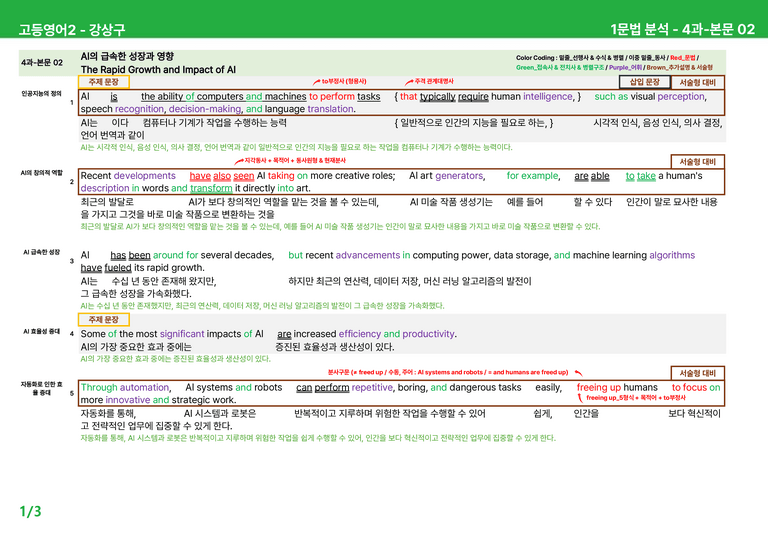Click the Korean title 'AI의 급속한 성장과 영향'
The image size is (768, 543).
pyautogui.click(x=127, y=56)
